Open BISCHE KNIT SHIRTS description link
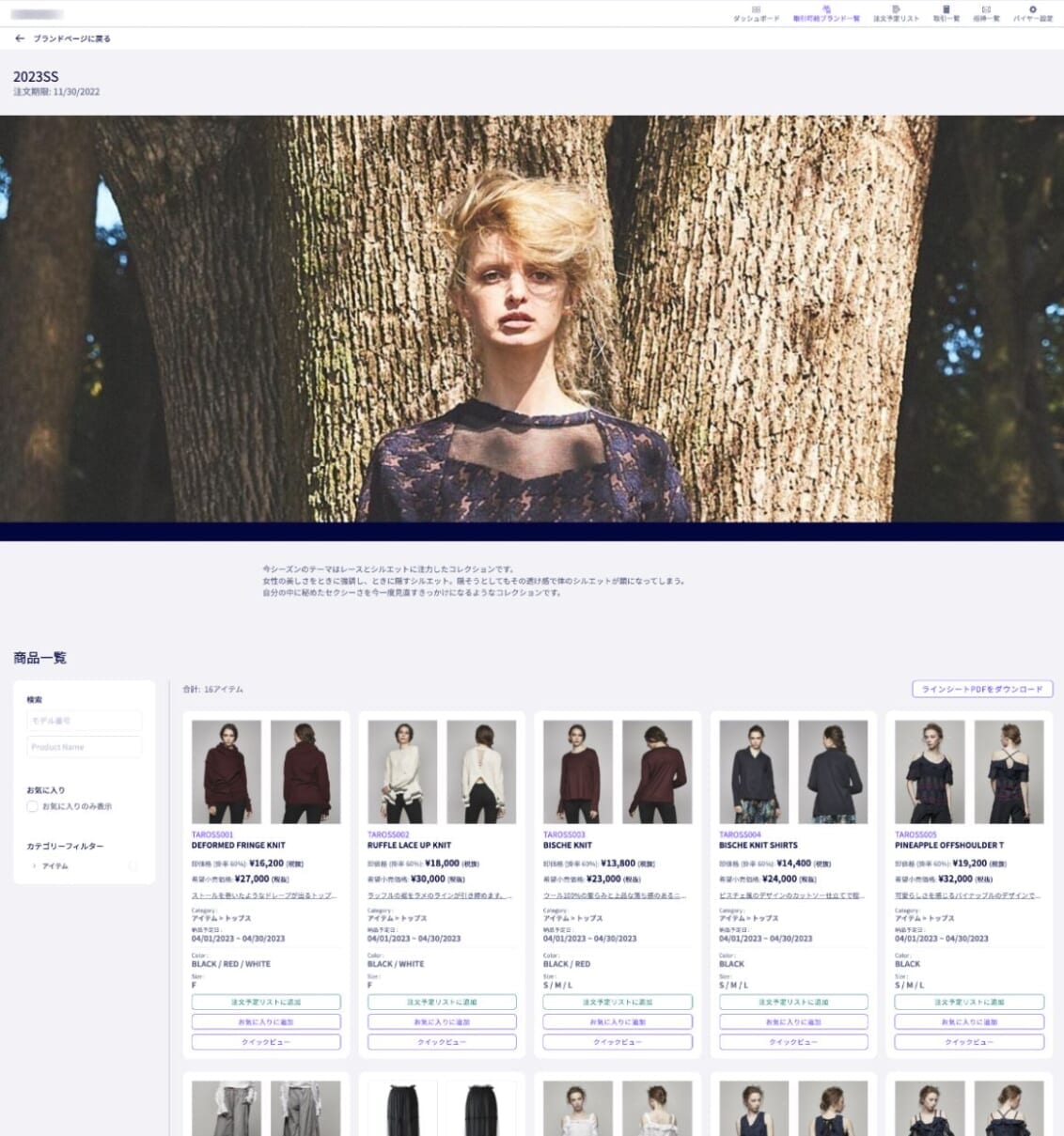 pos(791,896)
